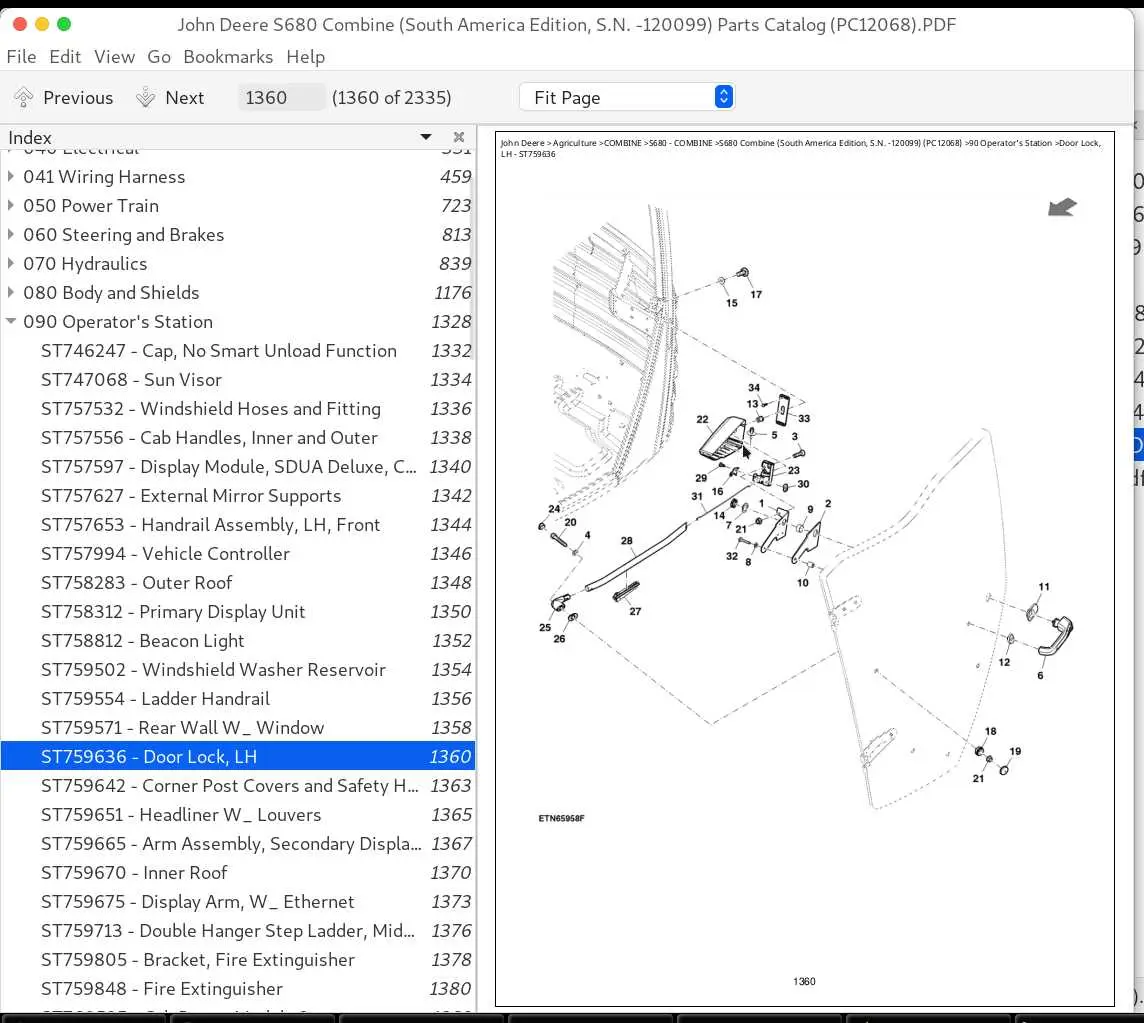Click the Previous page arrow icon
1144x1023 pixels.
23,97
